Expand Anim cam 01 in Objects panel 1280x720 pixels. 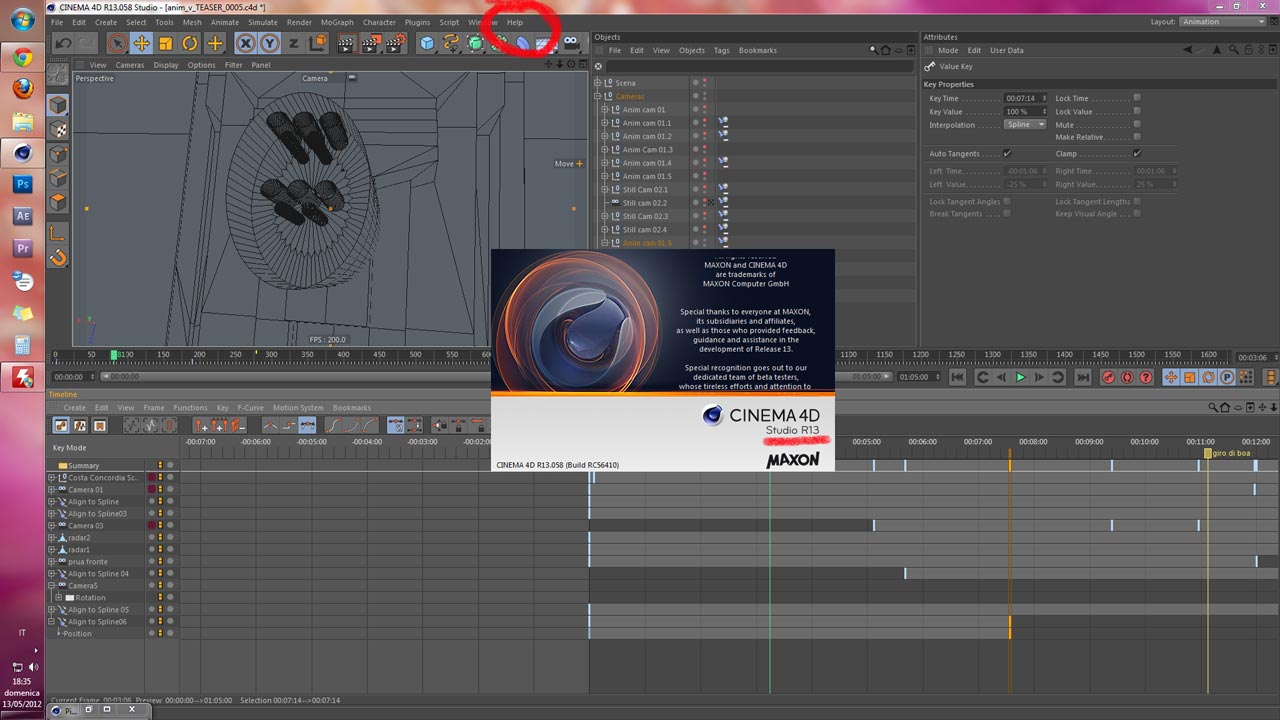click(x=604, y=110)
